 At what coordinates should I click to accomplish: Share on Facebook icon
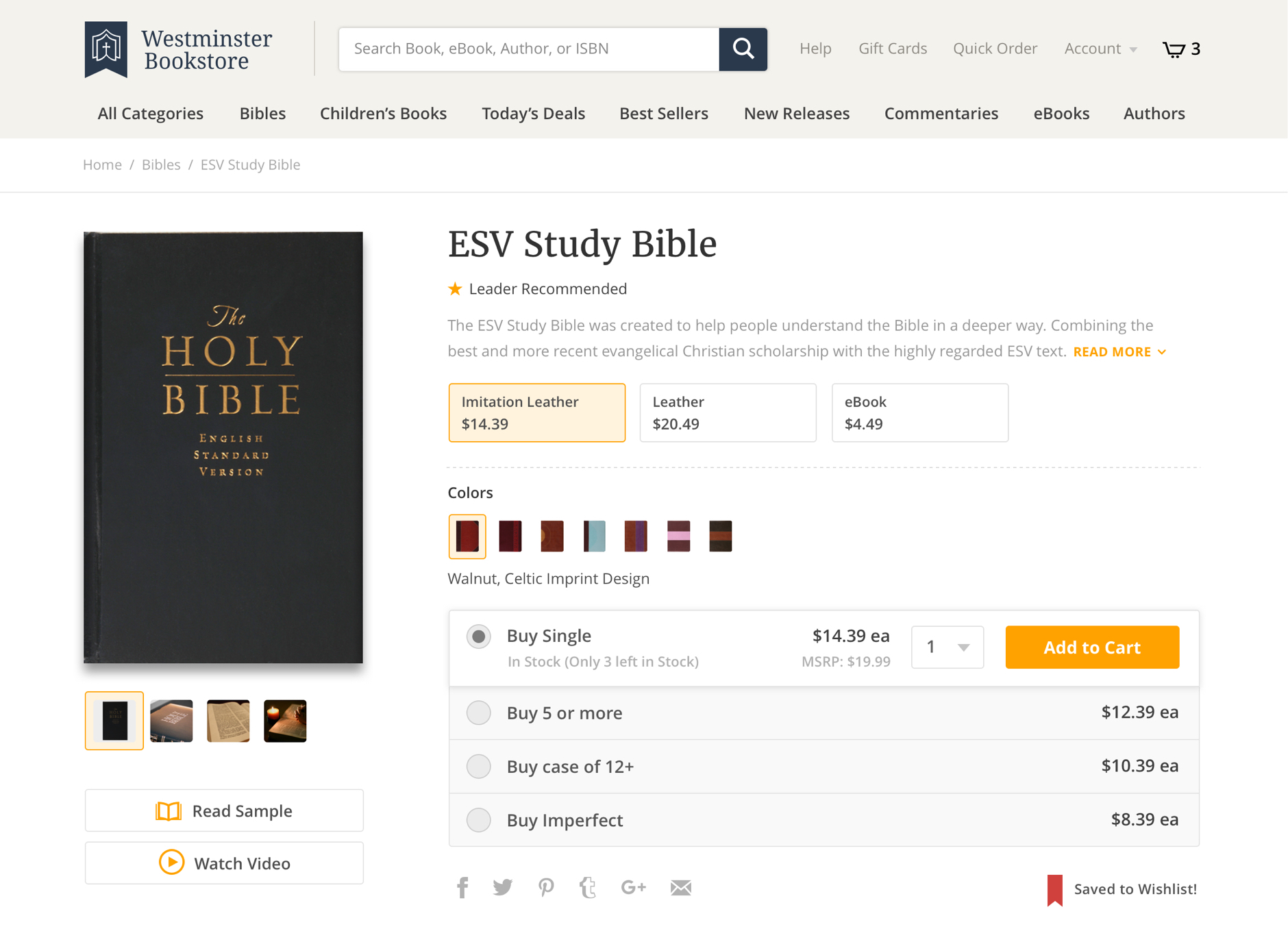pyautogui.click(x=462, y=887)
